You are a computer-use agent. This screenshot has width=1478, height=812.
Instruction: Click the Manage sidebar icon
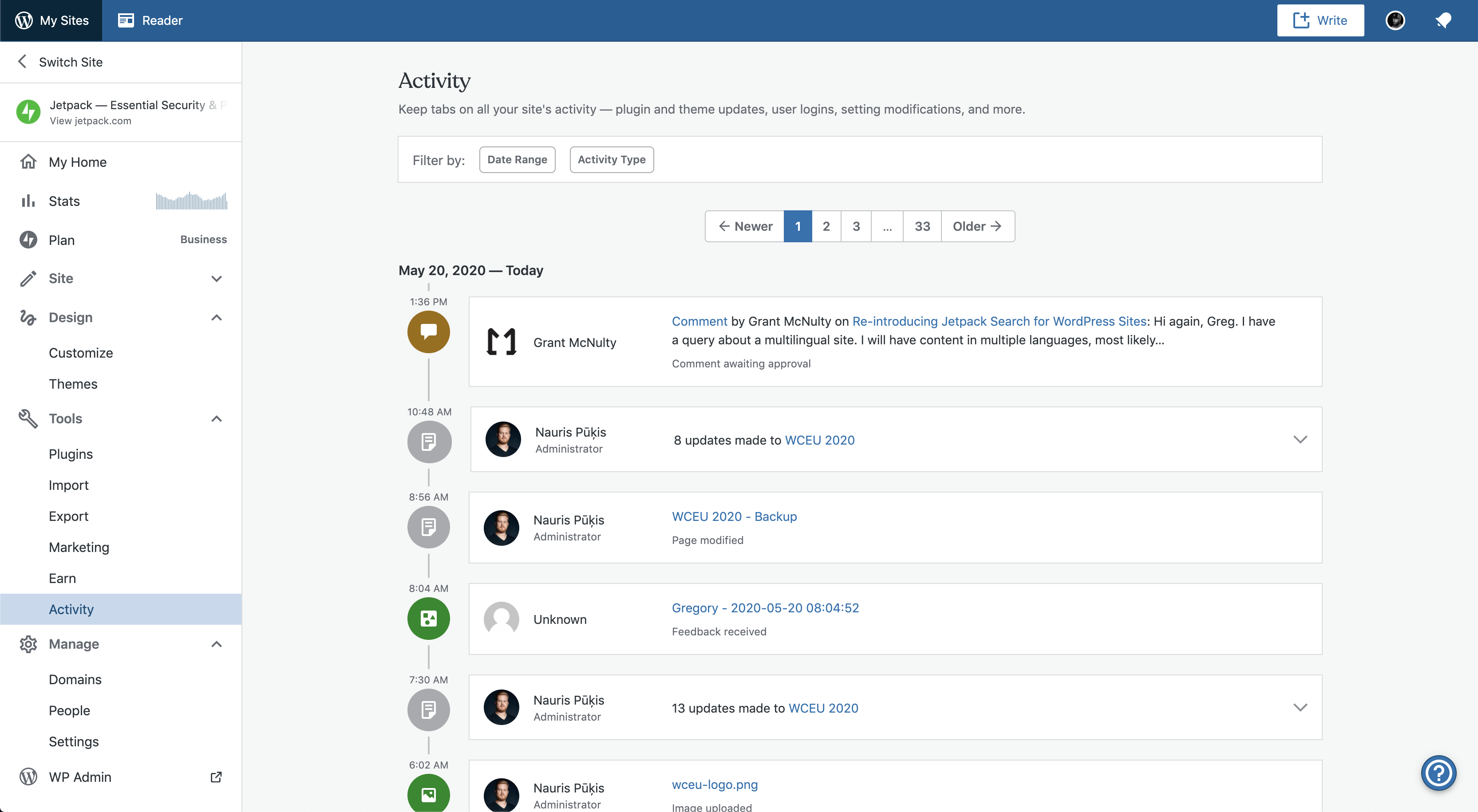point(27,643)
